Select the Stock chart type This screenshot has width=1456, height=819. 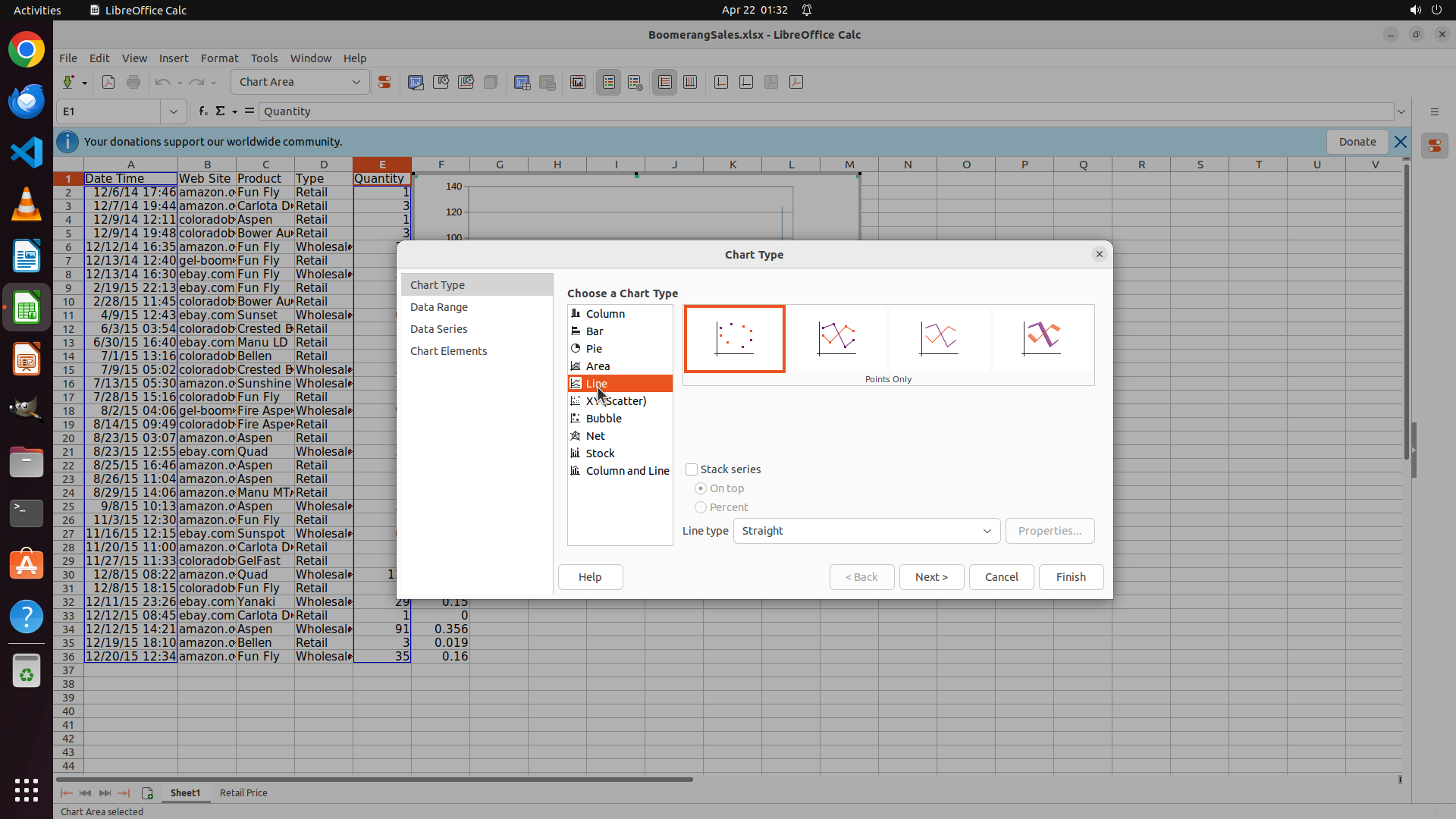click(600, 453)
